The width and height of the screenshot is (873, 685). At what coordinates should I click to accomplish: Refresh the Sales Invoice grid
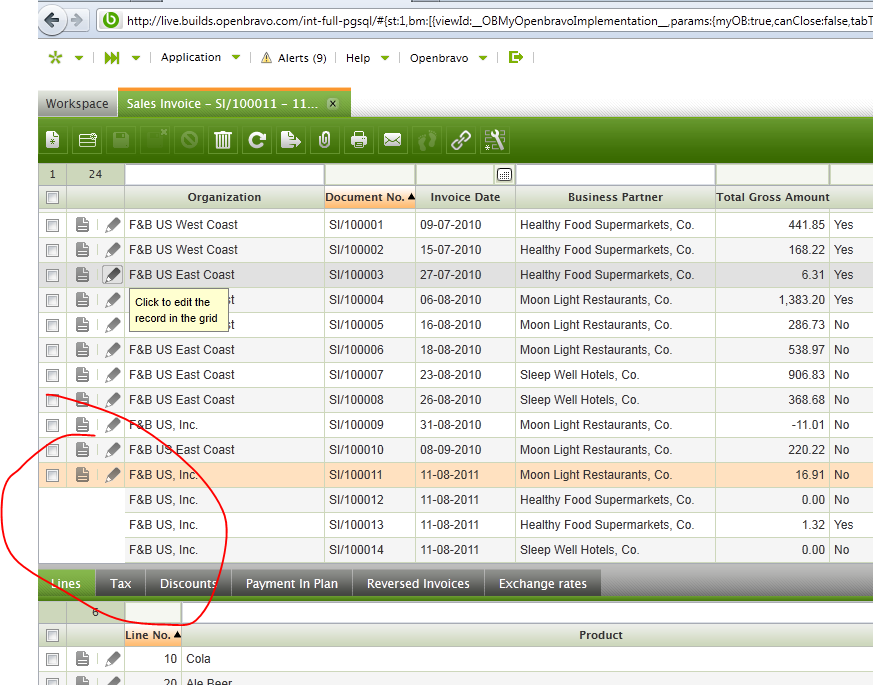[257, 141]
